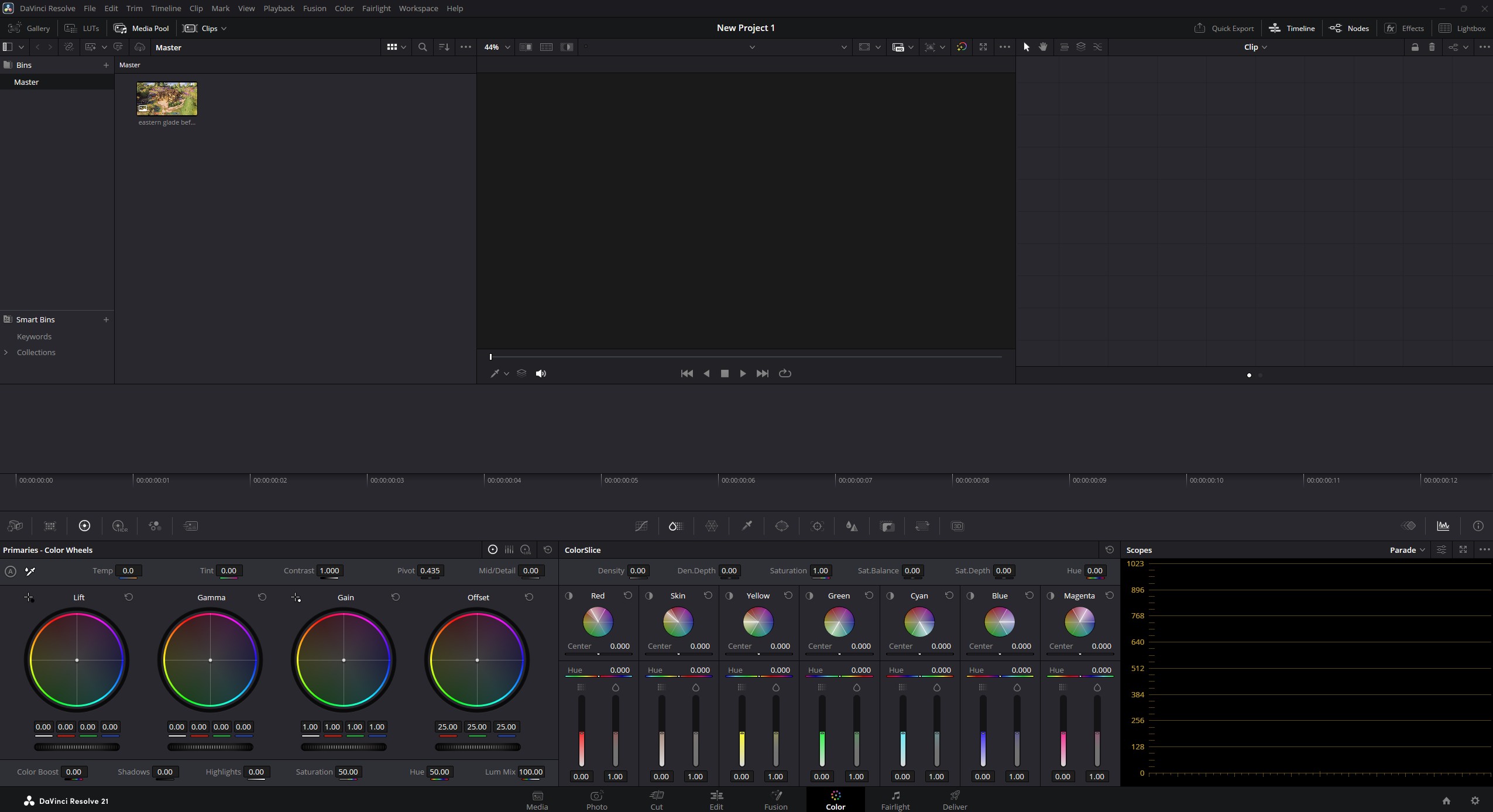Open the Curves palette

641,526
